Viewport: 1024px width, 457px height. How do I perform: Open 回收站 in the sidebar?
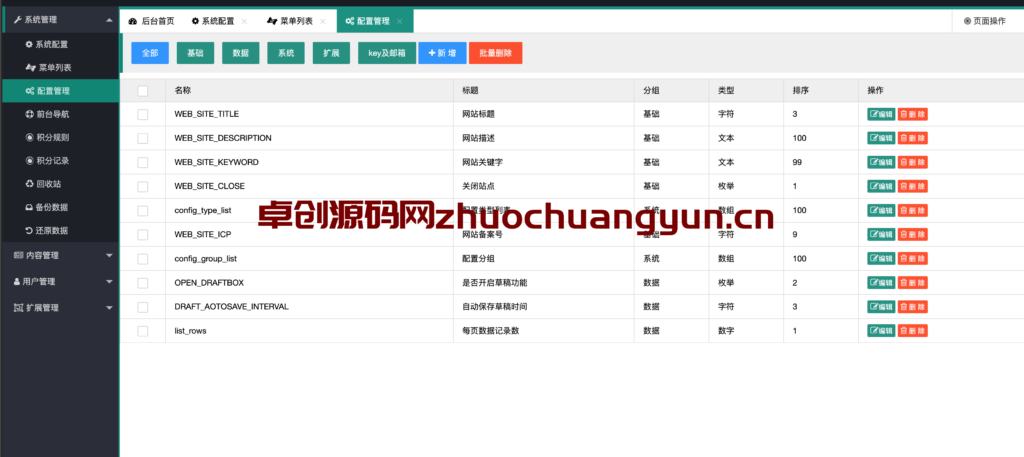[x=61, y=184]
